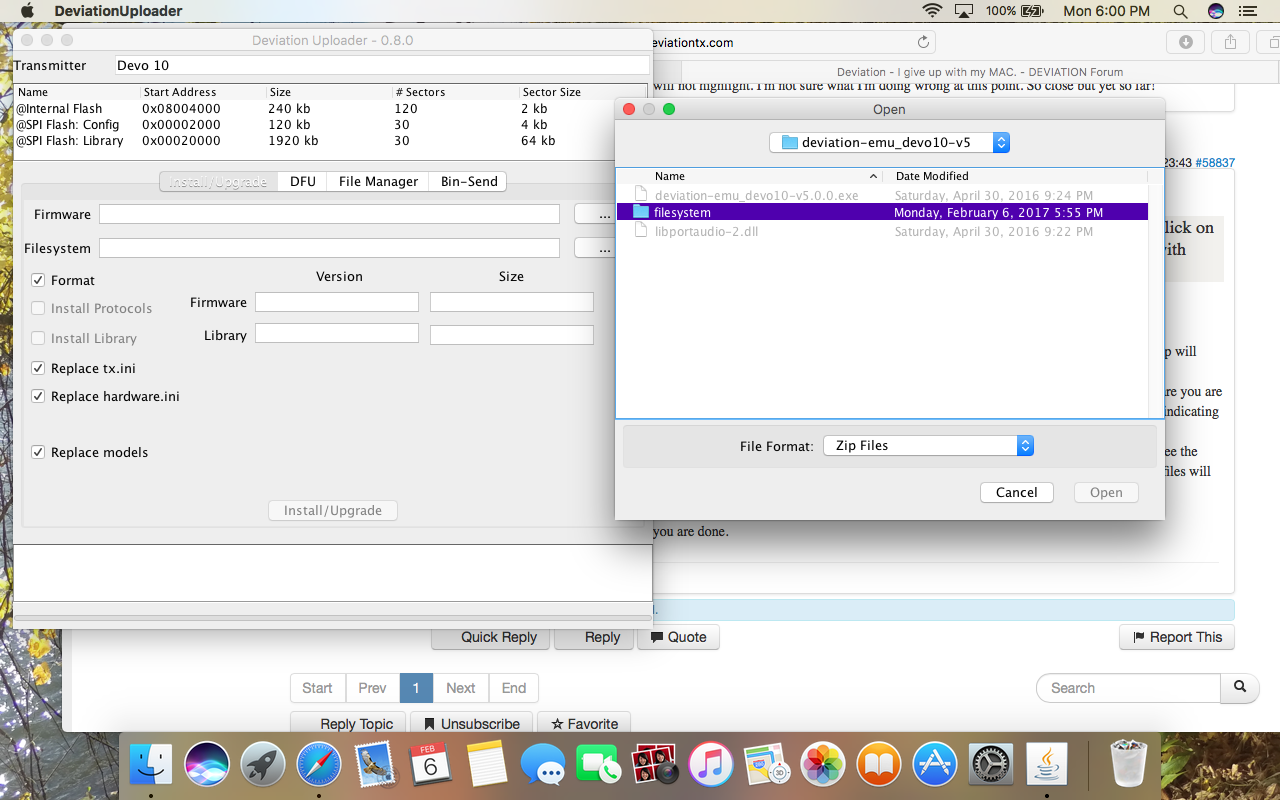The height and width of the screenshot is (800, 1280).
Task: Click the Quote forum button
Action: point(677,637)
